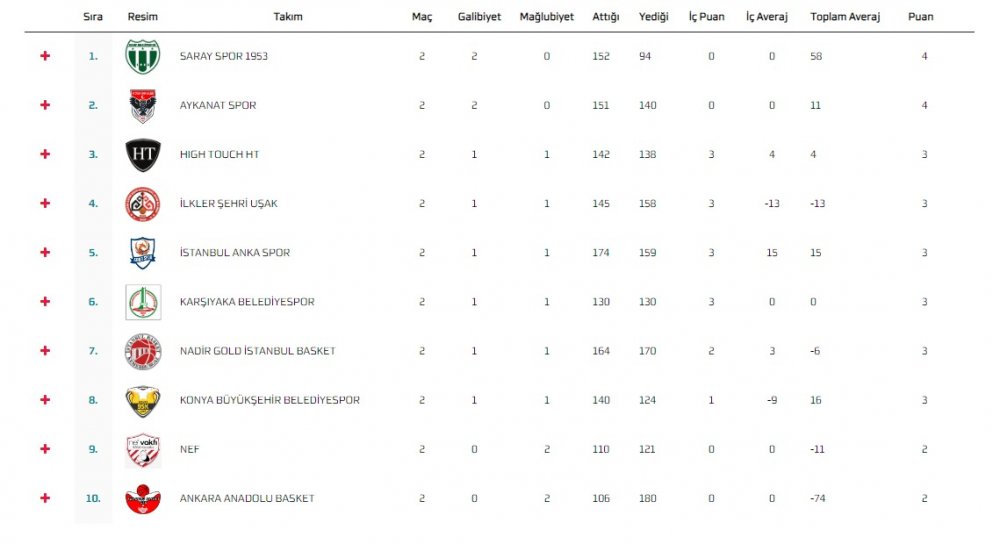1000x544 pixels.
Task: Open the AYKANAT SPOR team name
Action: [217, 105]
